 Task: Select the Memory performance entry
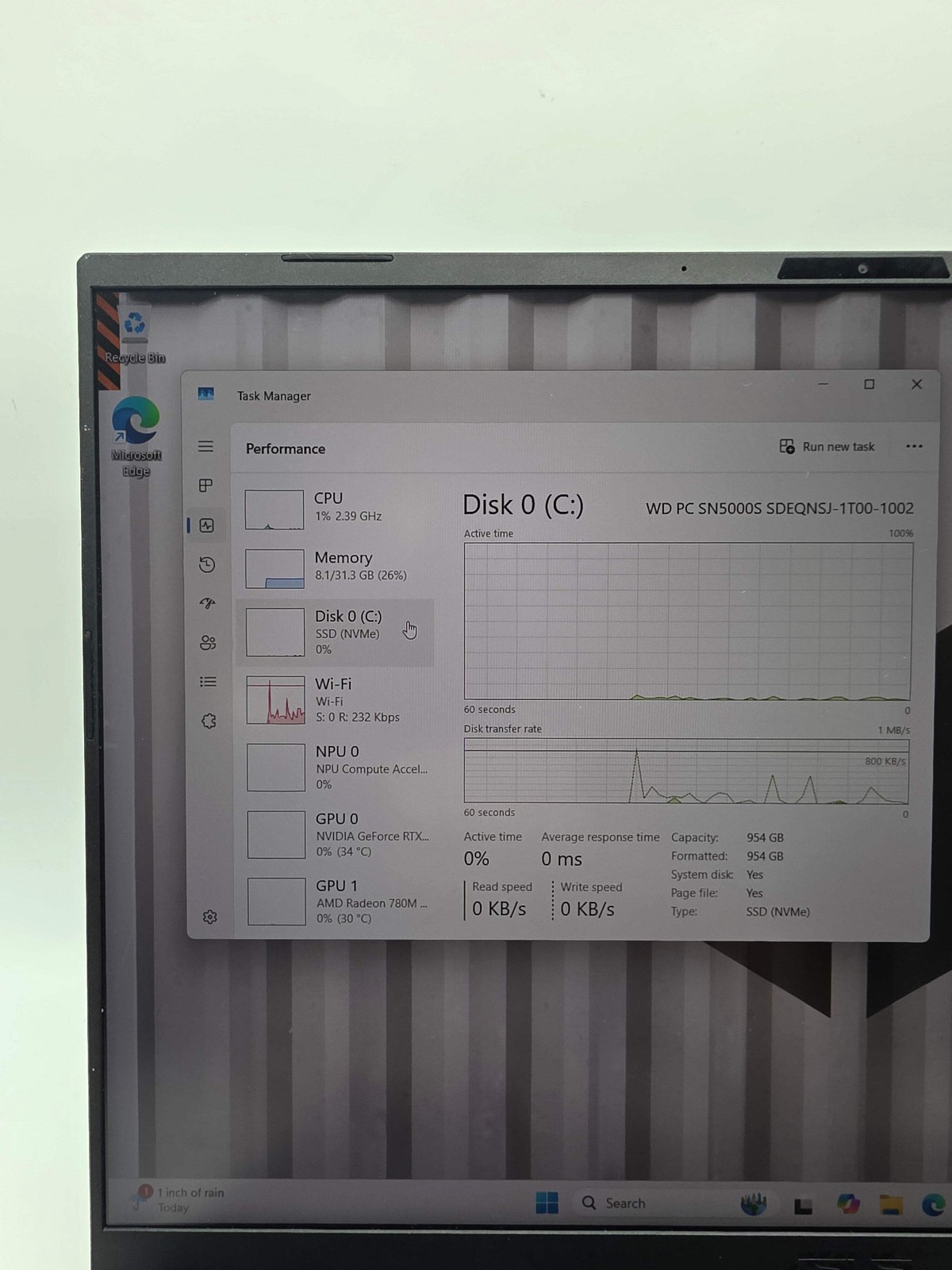point(336,567)
